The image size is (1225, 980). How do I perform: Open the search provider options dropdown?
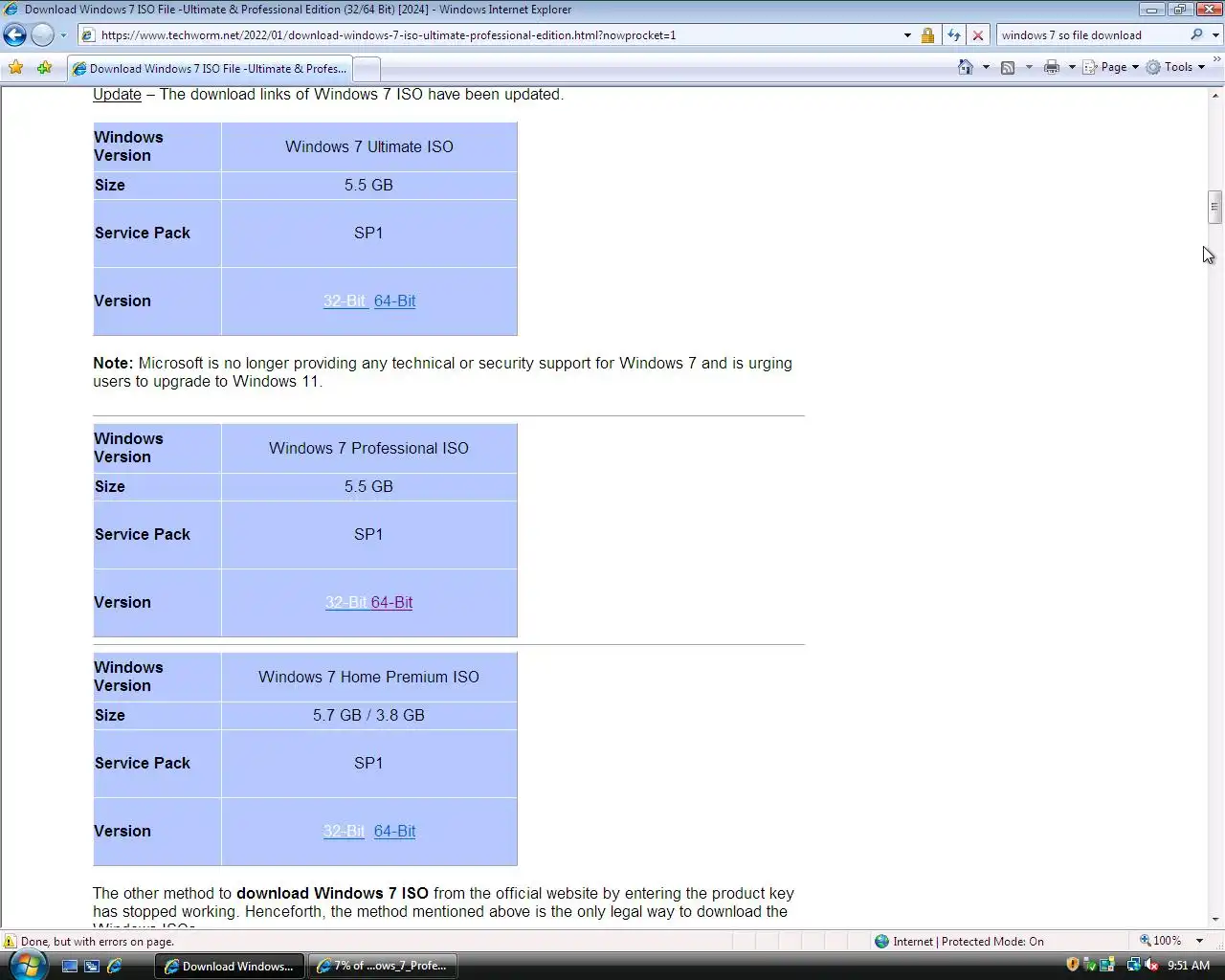[1215, 35]
